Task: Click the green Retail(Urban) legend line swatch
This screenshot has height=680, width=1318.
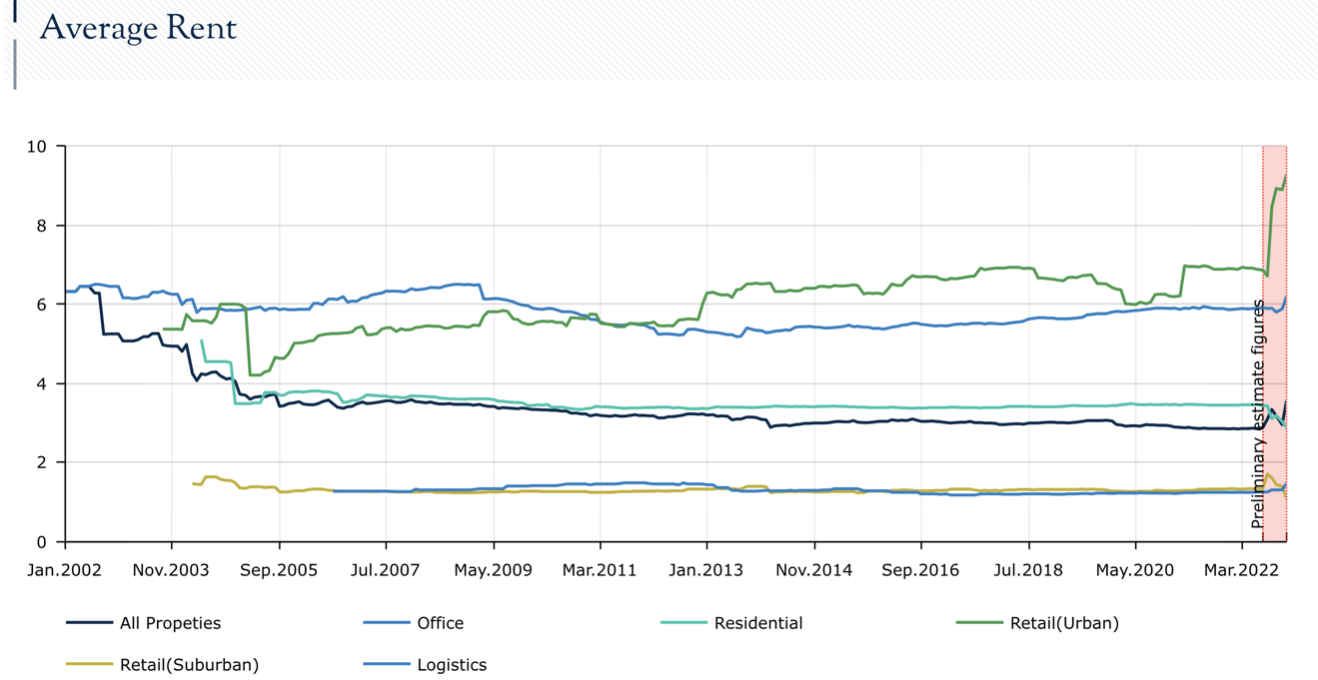Action: click(x=978, y=623)
